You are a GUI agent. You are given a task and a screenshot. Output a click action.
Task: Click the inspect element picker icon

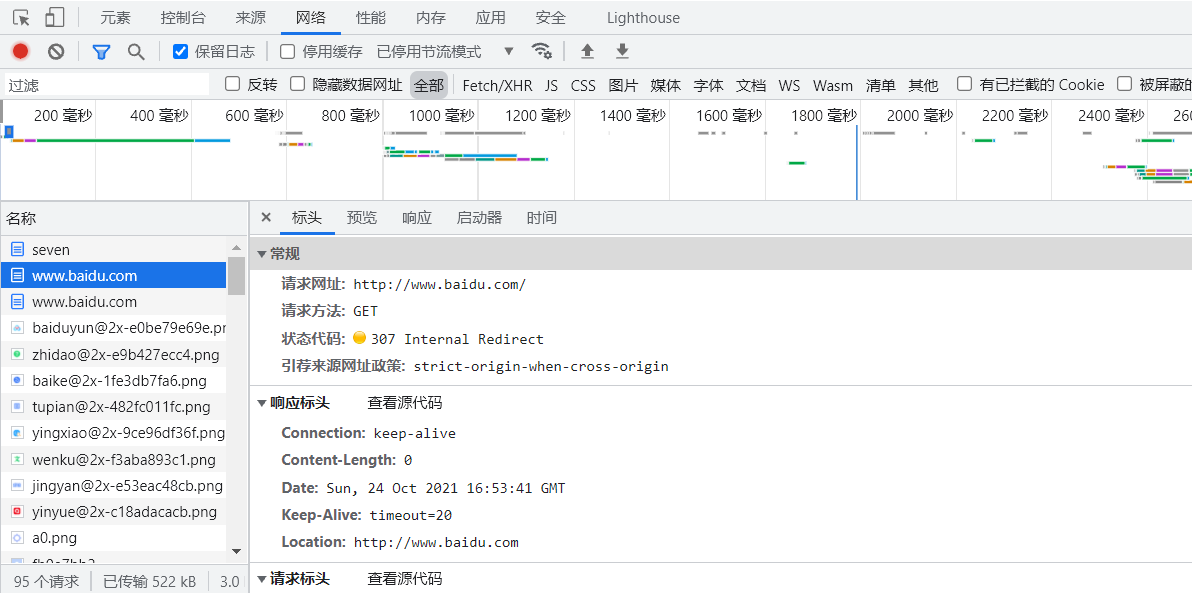point(21,17)
